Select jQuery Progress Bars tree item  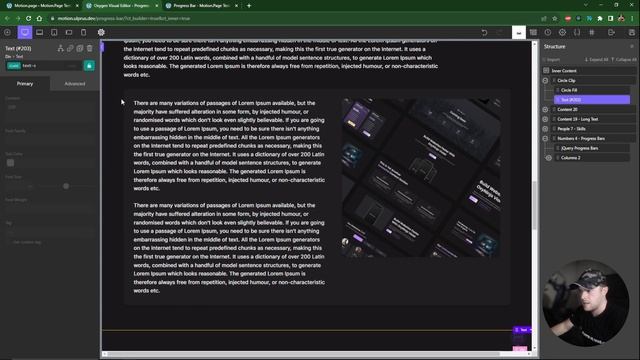[x=592, y=148]
